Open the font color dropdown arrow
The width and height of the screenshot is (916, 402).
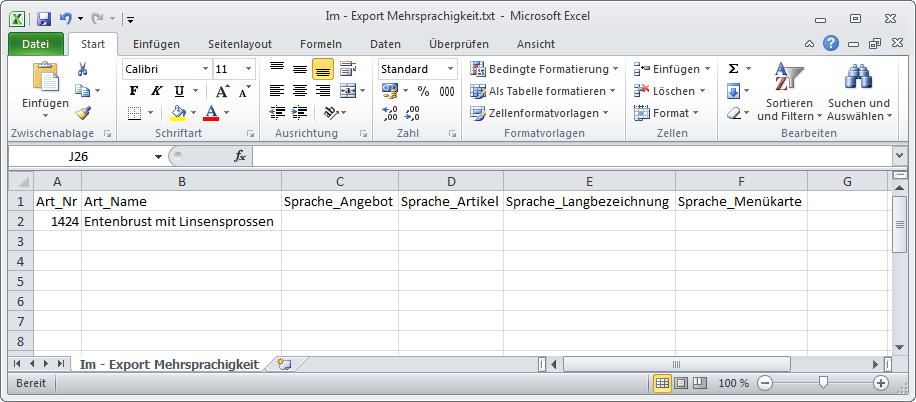click(227, 113)
